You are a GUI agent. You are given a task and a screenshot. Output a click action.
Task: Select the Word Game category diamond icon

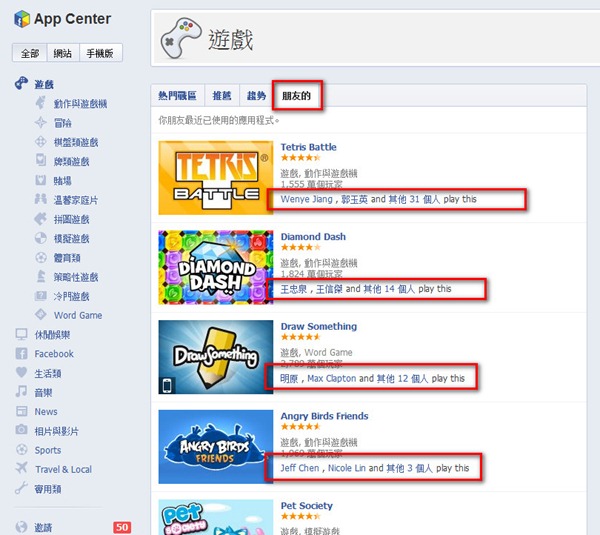(x=41, y=315)
